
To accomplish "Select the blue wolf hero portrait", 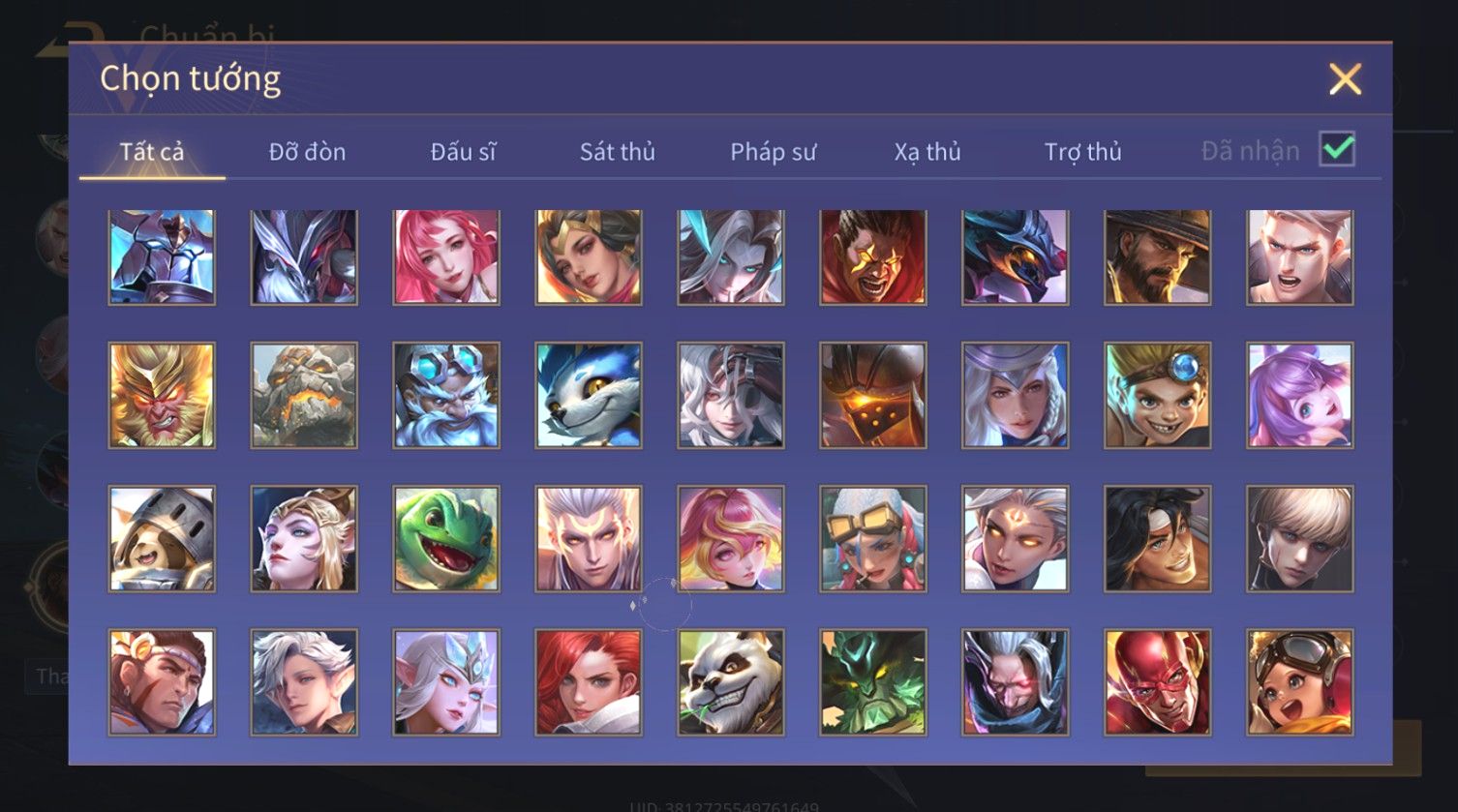I will point(589,395).
